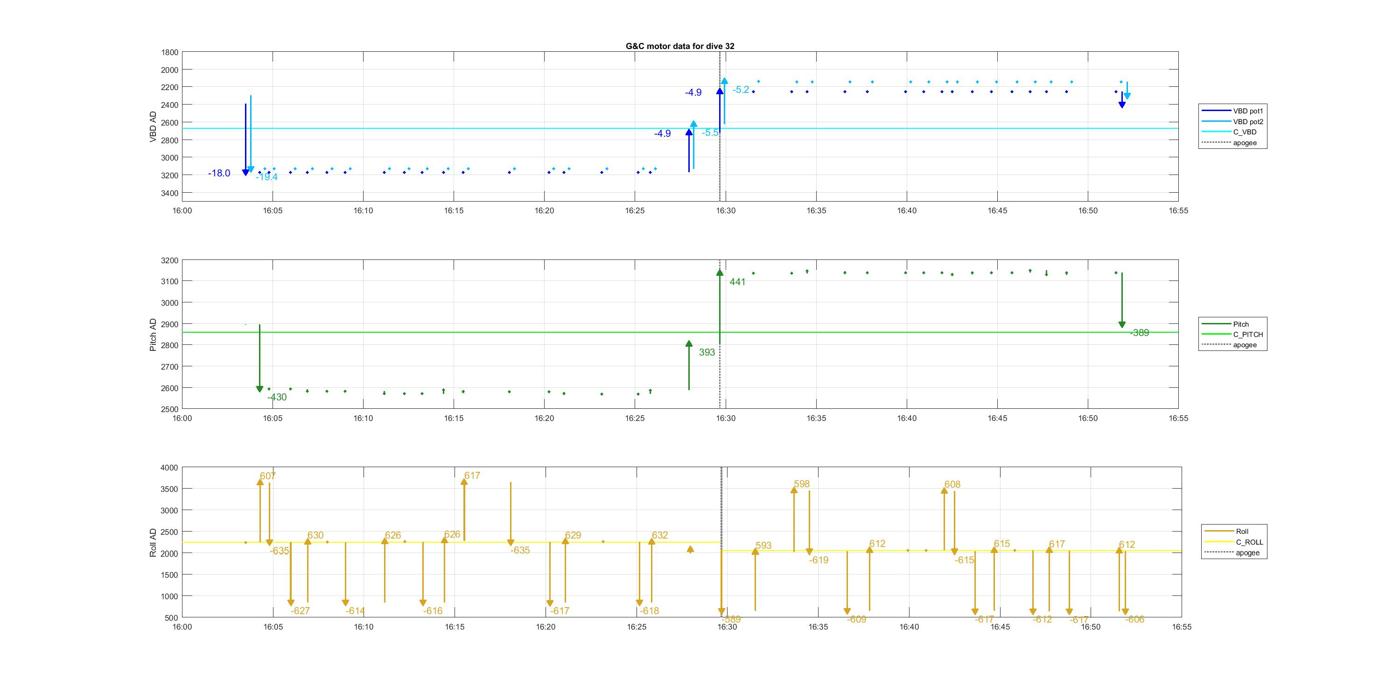Click the '607' roll data label
The width and height of the screenshot is (1400, 693).
coord(268,476)
